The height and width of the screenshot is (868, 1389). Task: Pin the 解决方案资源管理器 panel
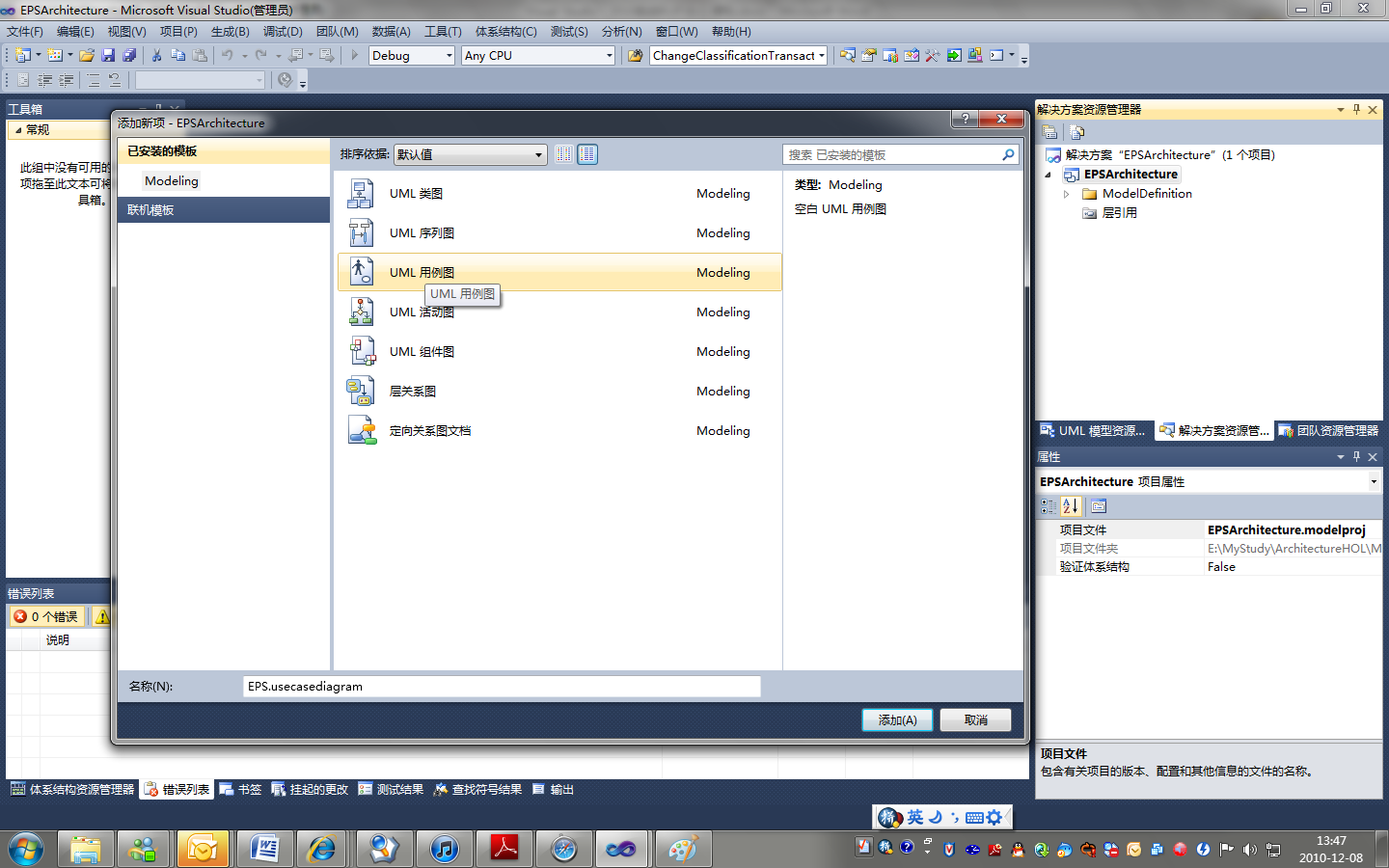coord(1356,110)
